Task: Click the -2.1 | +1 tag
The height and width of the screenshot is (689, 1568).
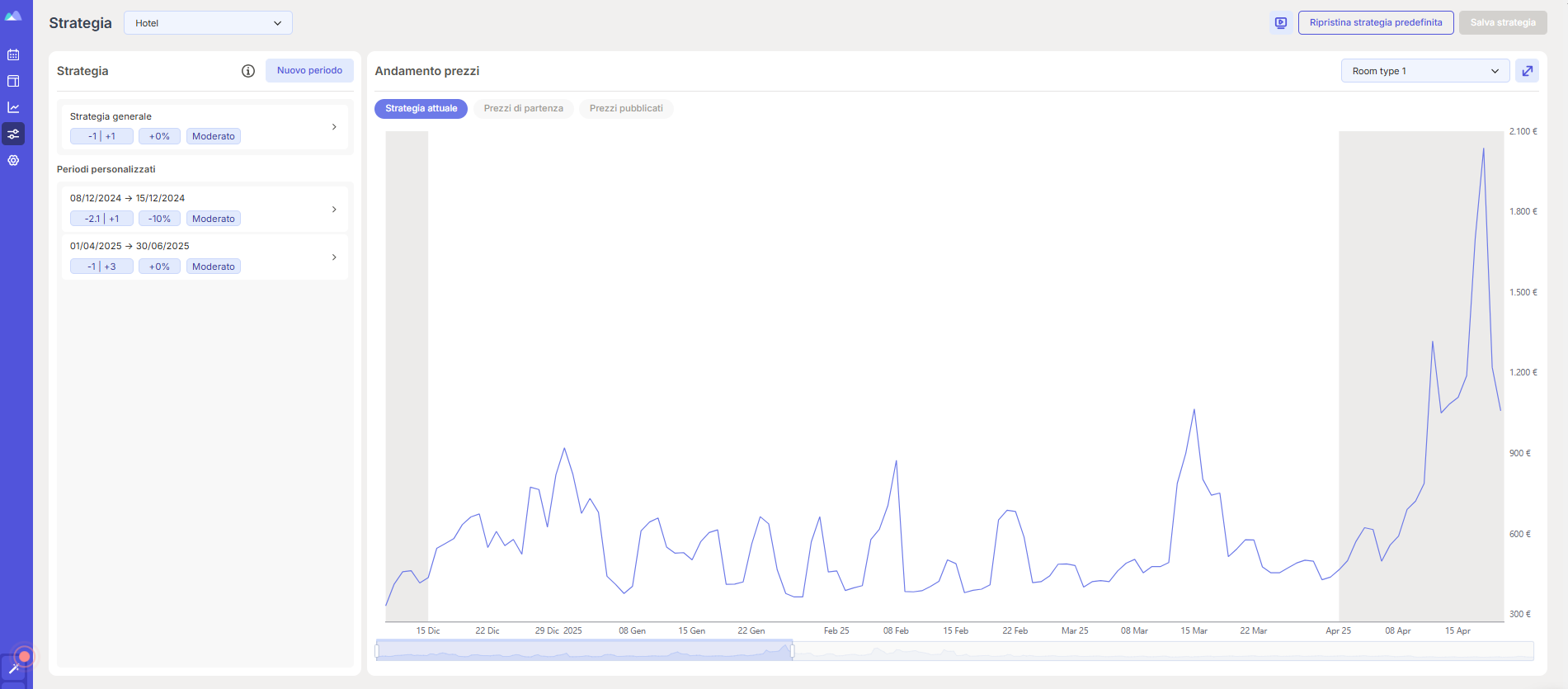Action: click(x=101, y=219)
